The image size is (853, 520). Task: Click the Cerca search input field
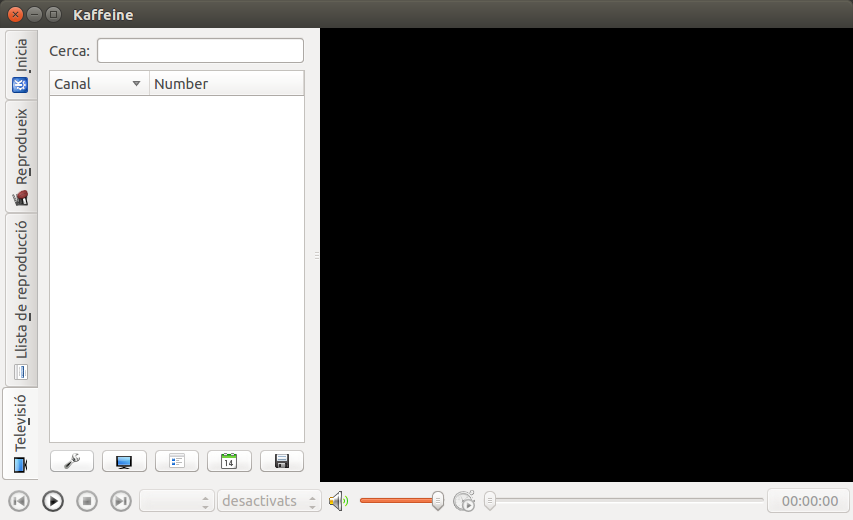click(x=200, y=51)
